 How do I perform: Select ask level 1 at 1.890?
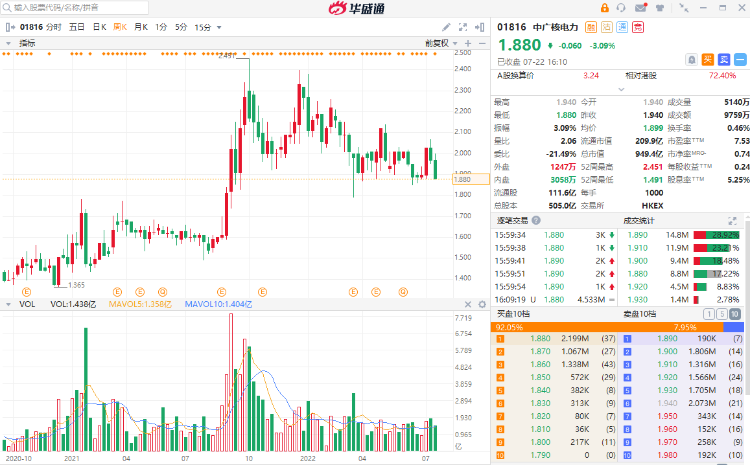[682, 338]
